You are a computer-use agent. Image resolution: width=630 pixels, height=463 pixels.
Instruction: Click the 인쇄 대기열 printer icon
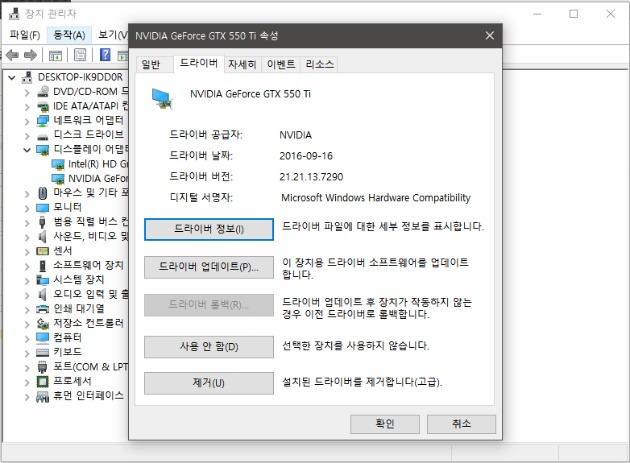pyautogui.click(x=43, y=309)
